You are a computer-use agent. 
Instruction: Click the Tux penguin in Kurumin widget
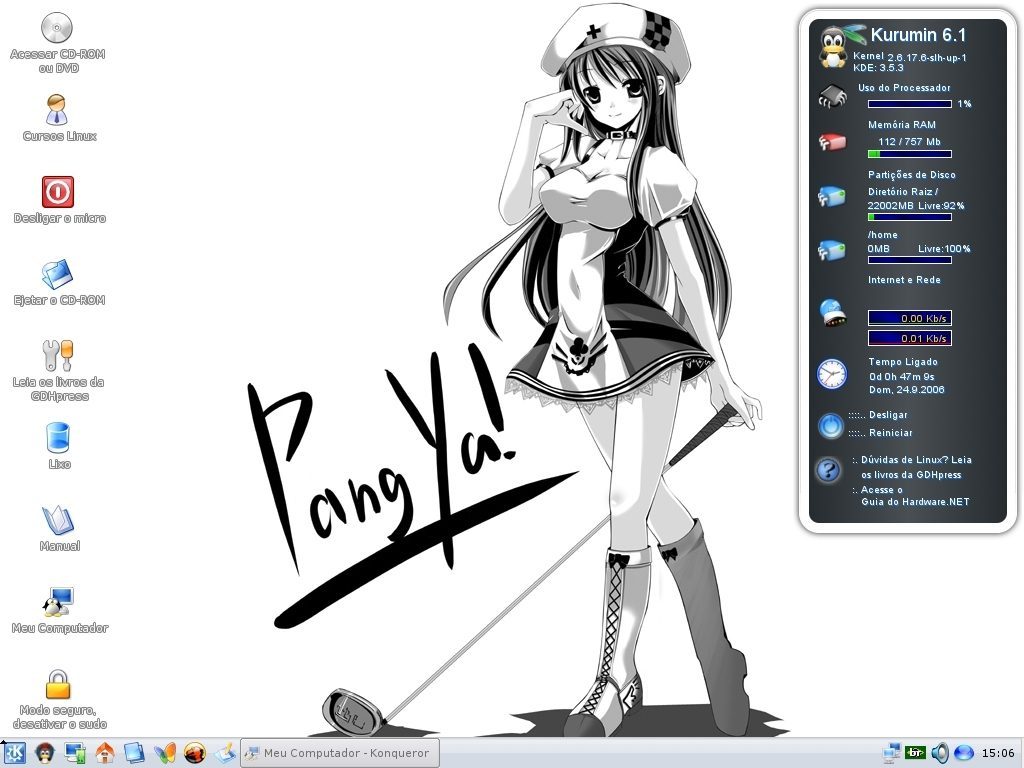click(833, 49)
